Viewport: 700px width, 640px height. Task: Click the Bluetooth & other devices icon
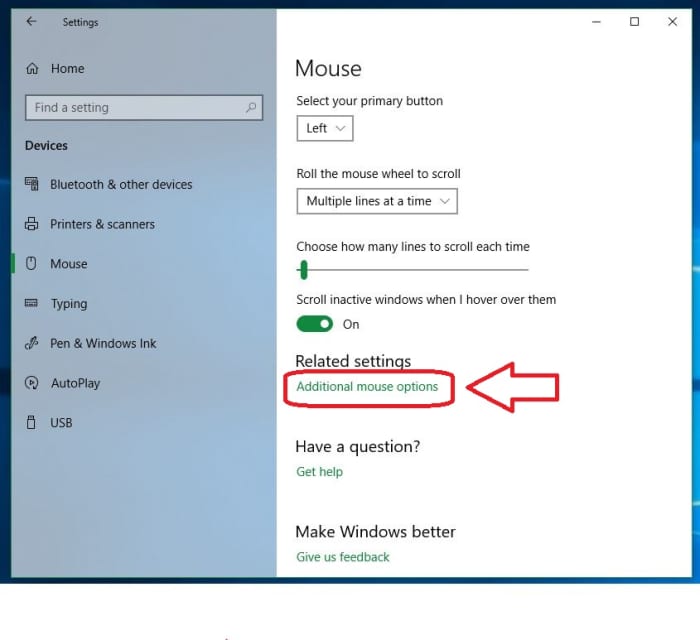[x=31, y=184]
